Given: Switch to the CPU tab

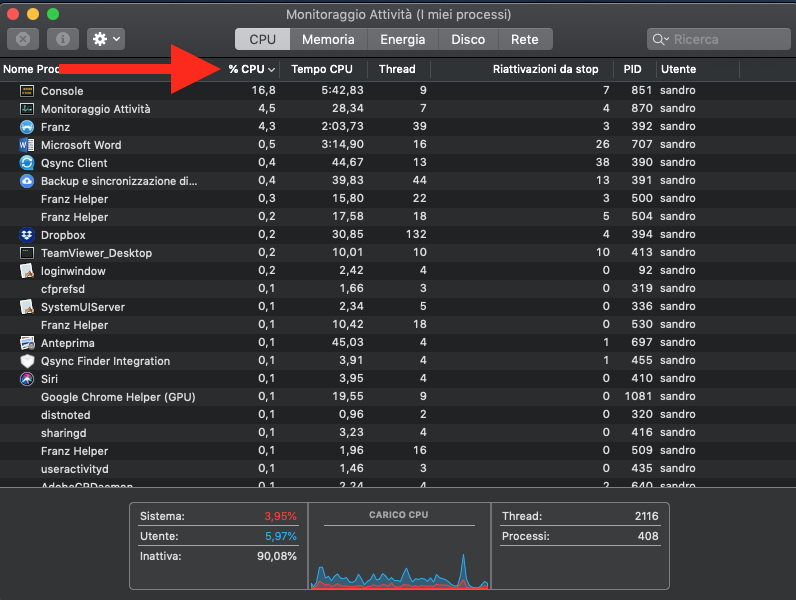Looking at the screenshot, I should (x=262, y=39).
